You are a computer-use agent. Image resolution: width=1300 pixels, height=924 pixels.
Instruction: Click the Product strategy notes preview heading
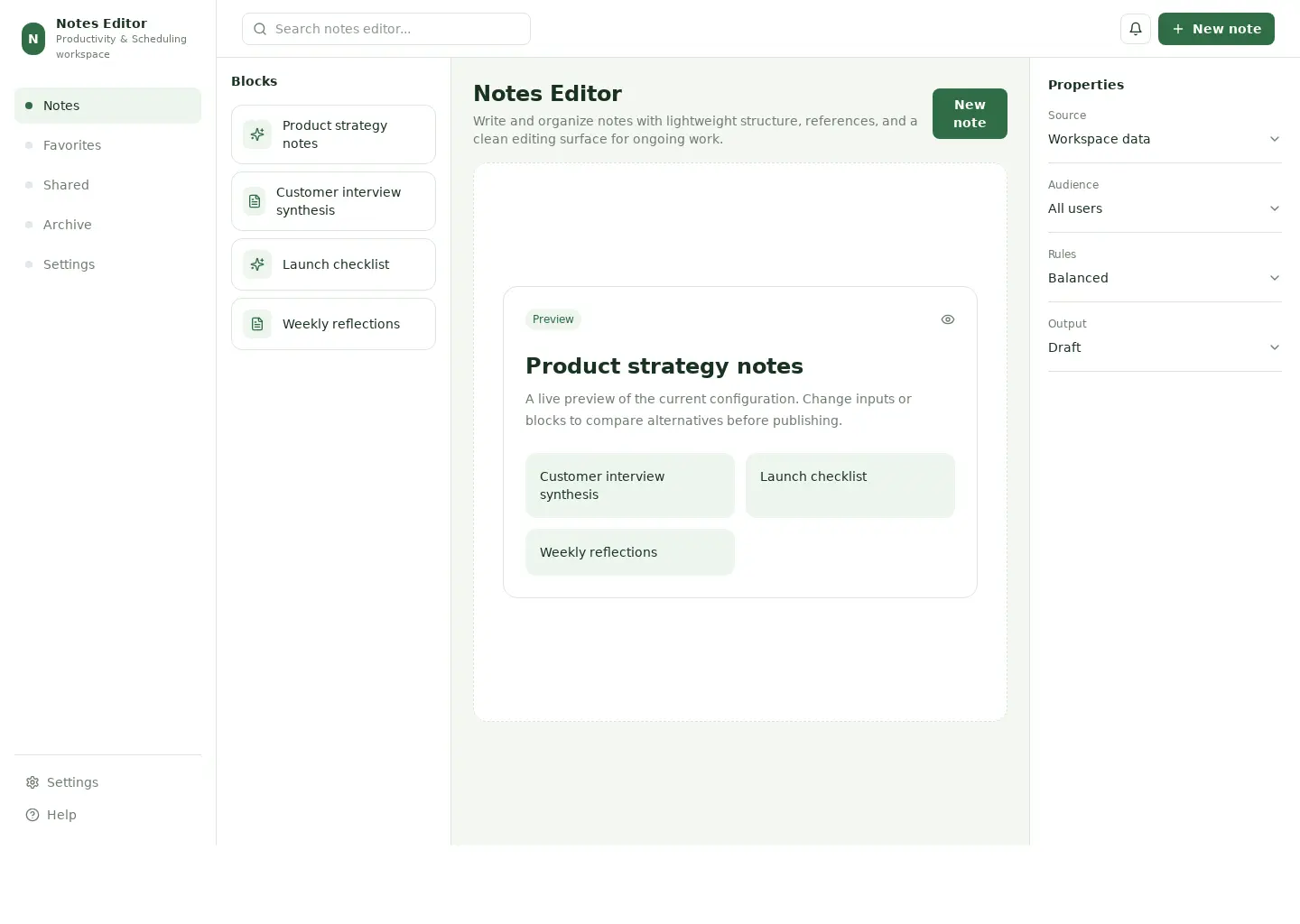(664, 365)
